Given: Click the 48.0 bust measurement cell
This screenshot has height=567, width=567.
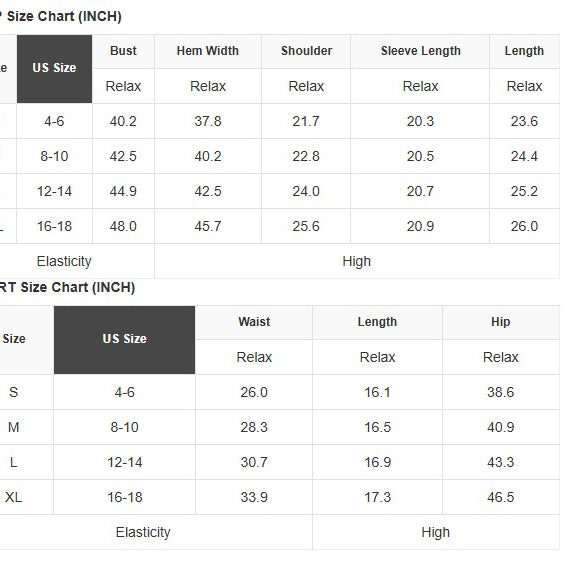Looking at the screenshot, I should [123, 226].
